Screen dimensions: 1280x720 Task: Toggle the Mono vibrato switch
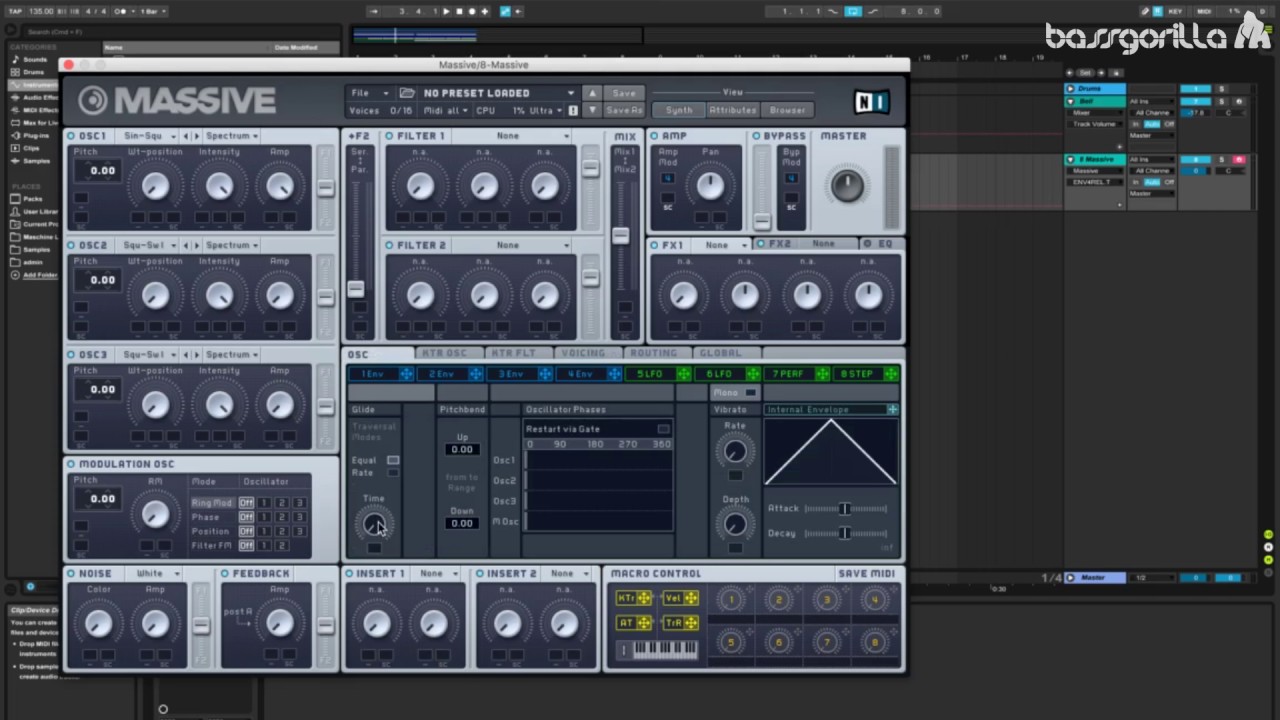(751, 393)
